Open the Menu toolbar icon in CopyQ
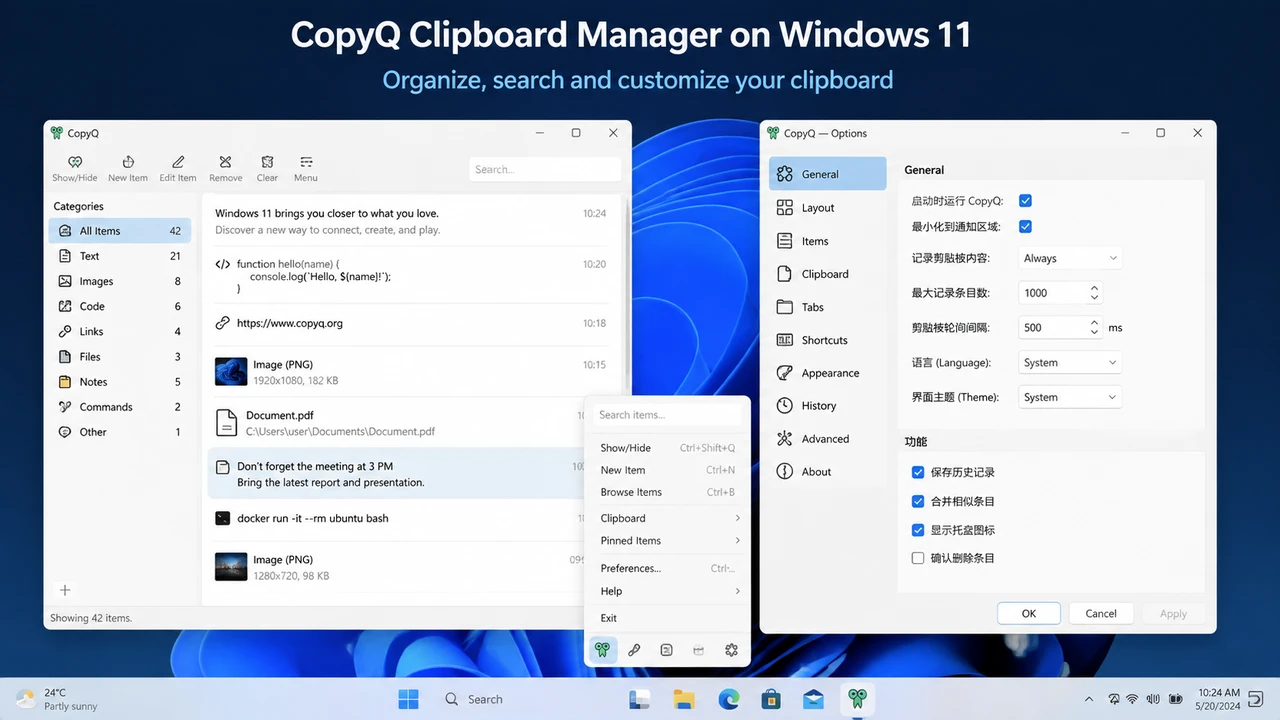This screenshot has width=1280, height=720. [306, 162]
